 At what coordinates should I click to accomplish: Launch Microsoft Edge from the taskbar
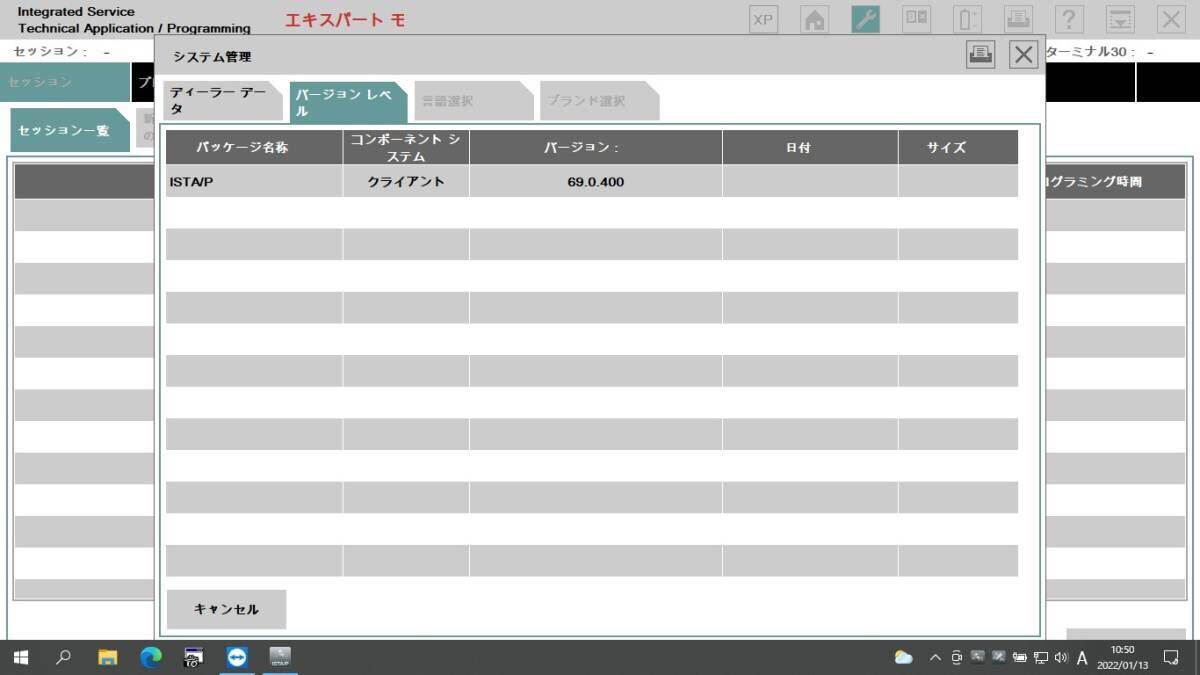click(x=151, y=657)
